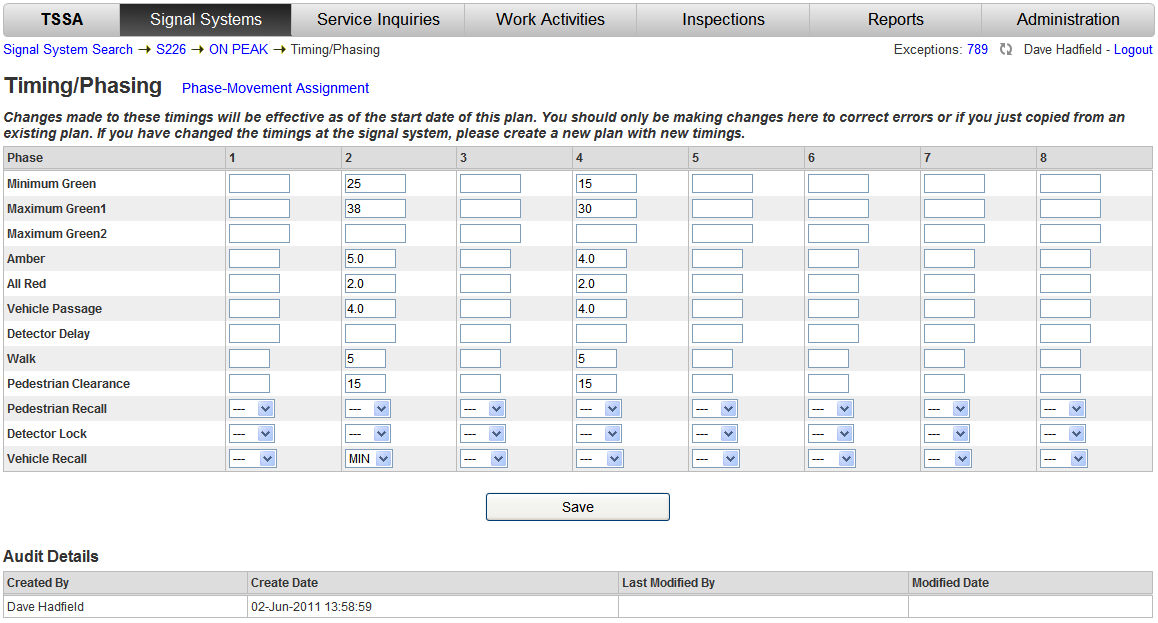Screen dimensions: 1158x623
Task: Open the Administration tab
Action: point(1068,19)
